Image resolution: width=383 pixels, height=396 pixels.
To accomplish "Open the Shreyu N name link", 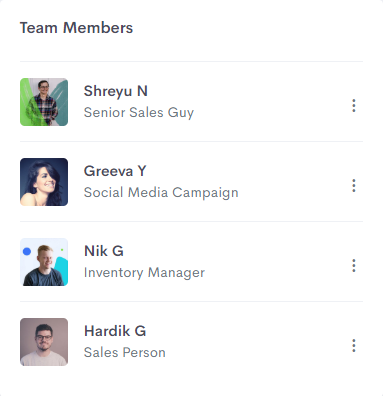I will tap(116, 91).
